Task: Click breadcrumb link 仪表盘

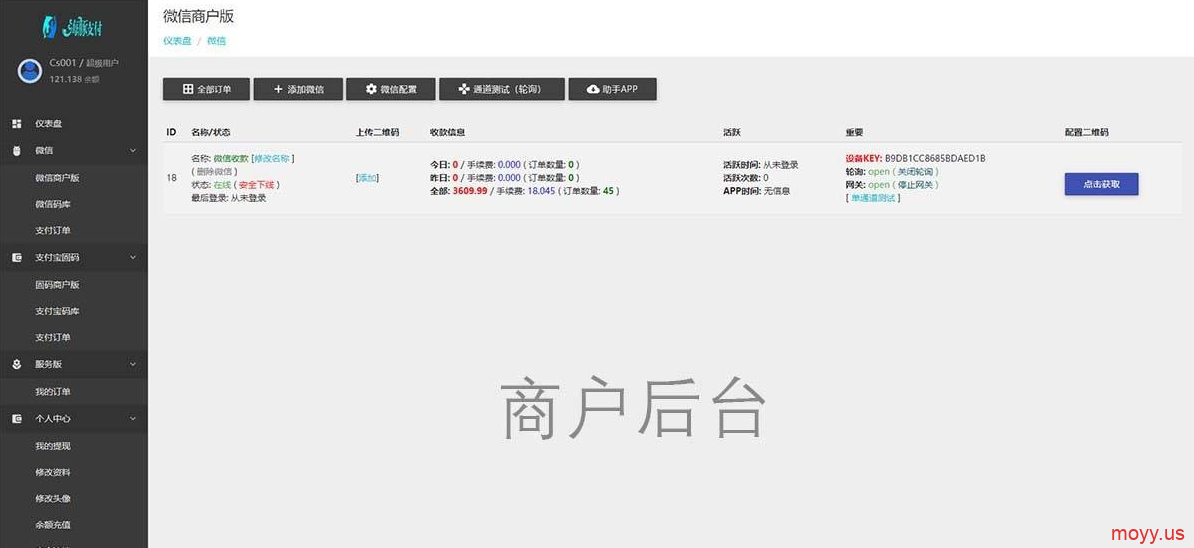Action: pos(177,41)
